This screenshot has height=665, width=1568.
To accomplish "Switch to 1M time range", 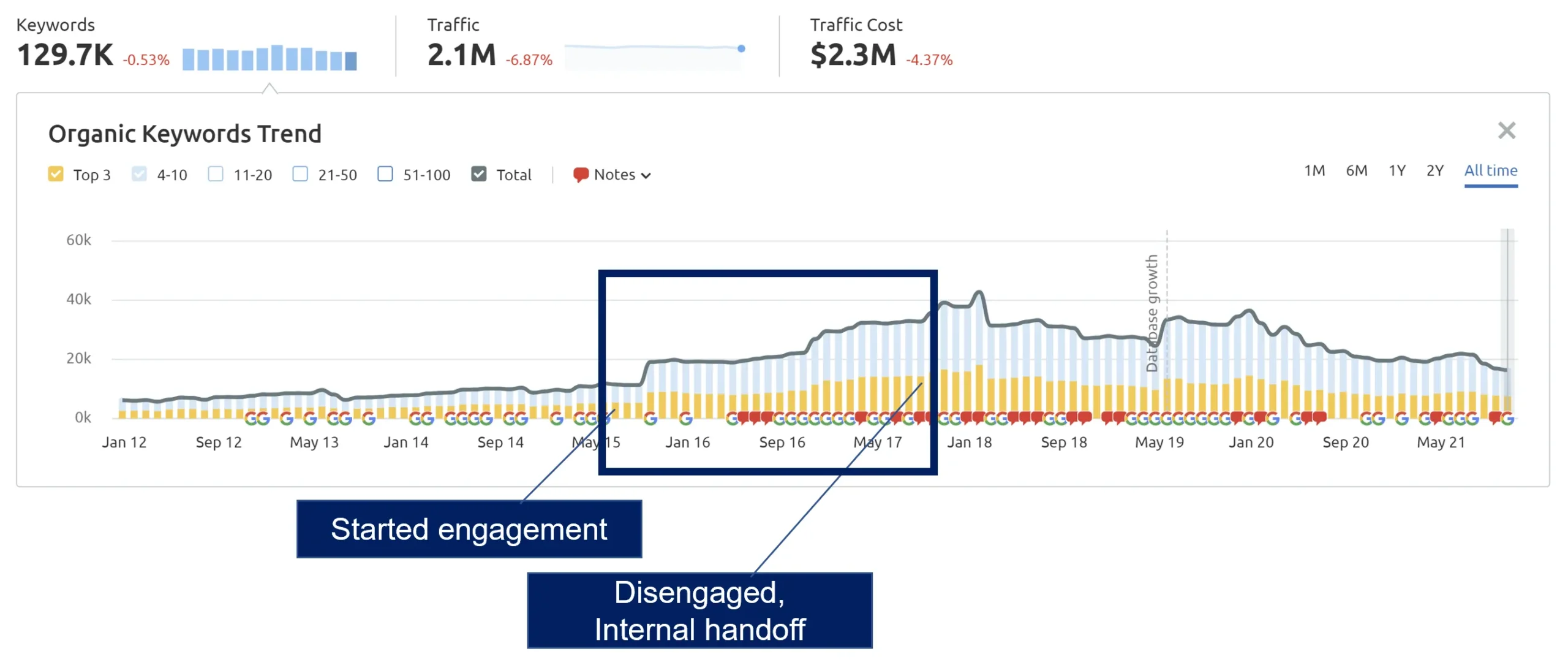I will click(x=1314, y=170).
